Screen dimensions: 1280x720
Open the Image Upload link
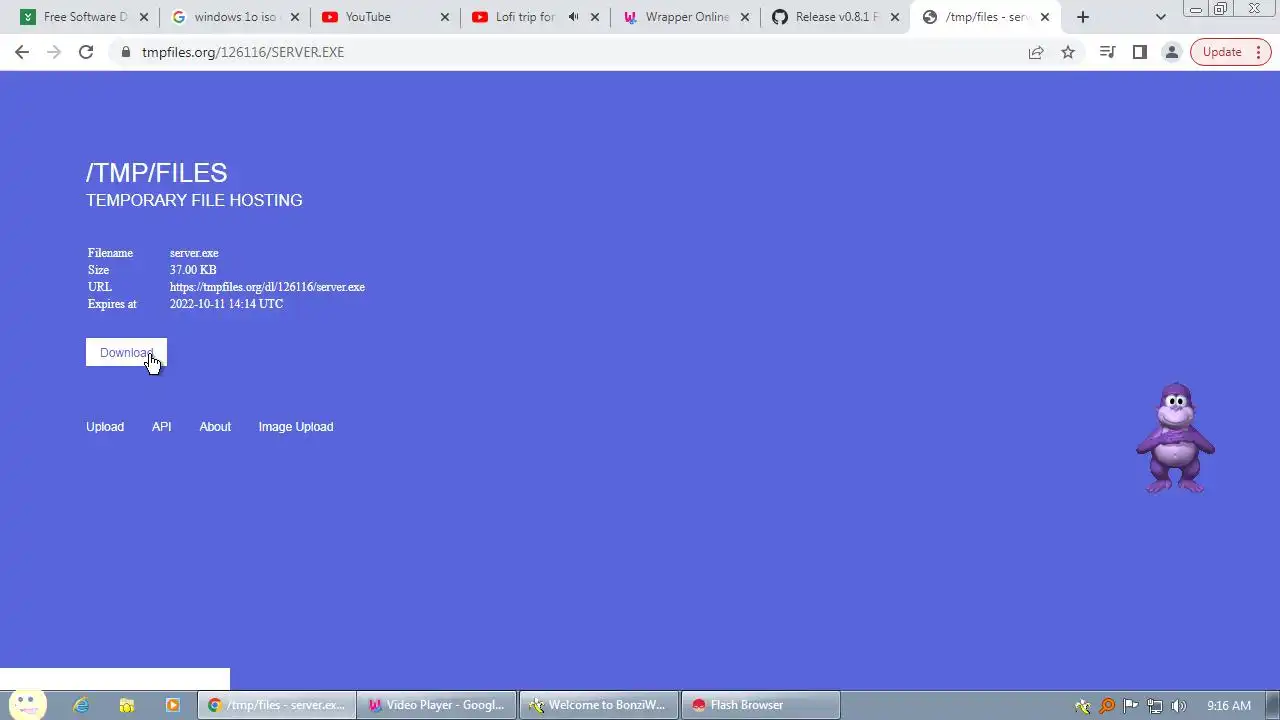[296, 427]
